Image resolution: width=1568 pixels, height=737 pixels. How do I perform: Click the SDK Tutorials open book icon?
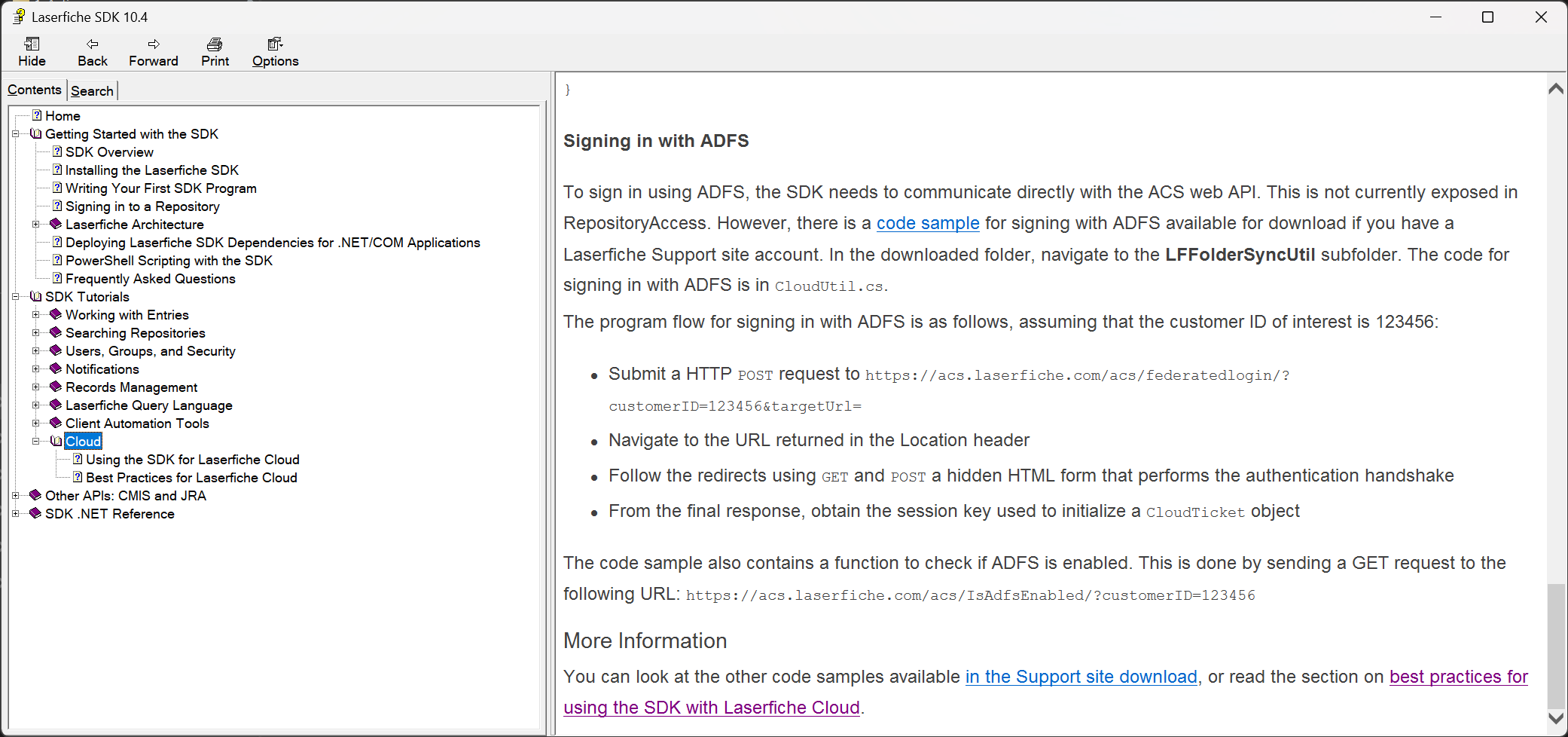coord(35,296)
